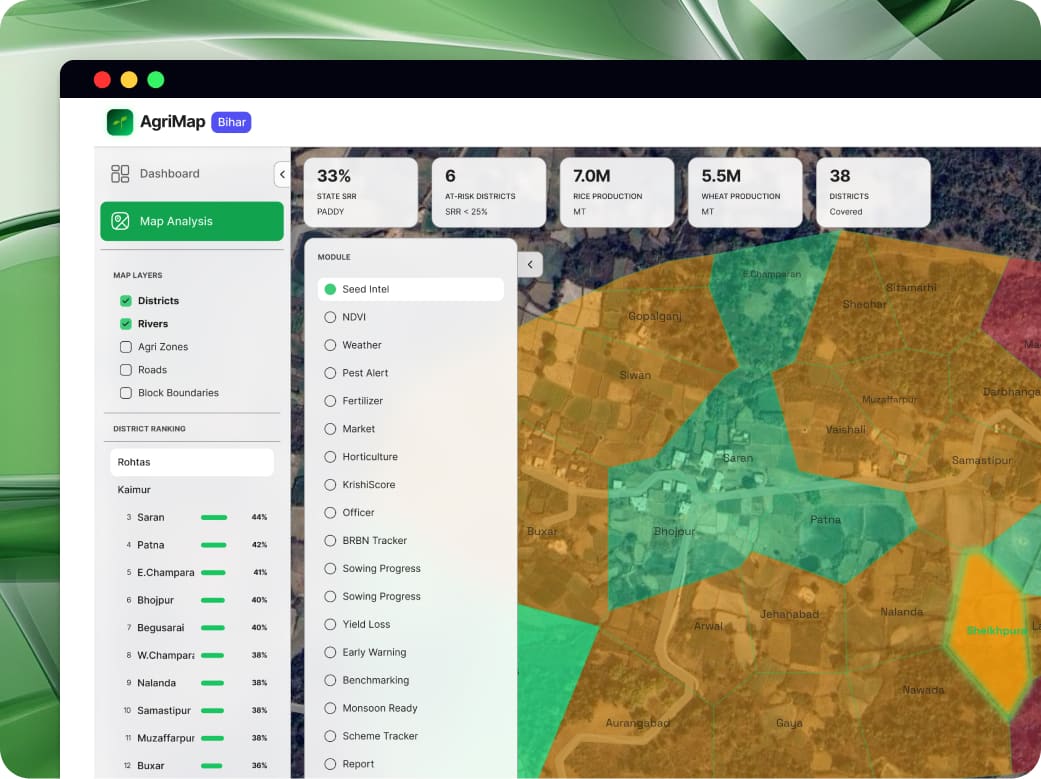Open the Dashboard menu item
This screenshot has height=779, width=1041.
(x=191, y=174)
